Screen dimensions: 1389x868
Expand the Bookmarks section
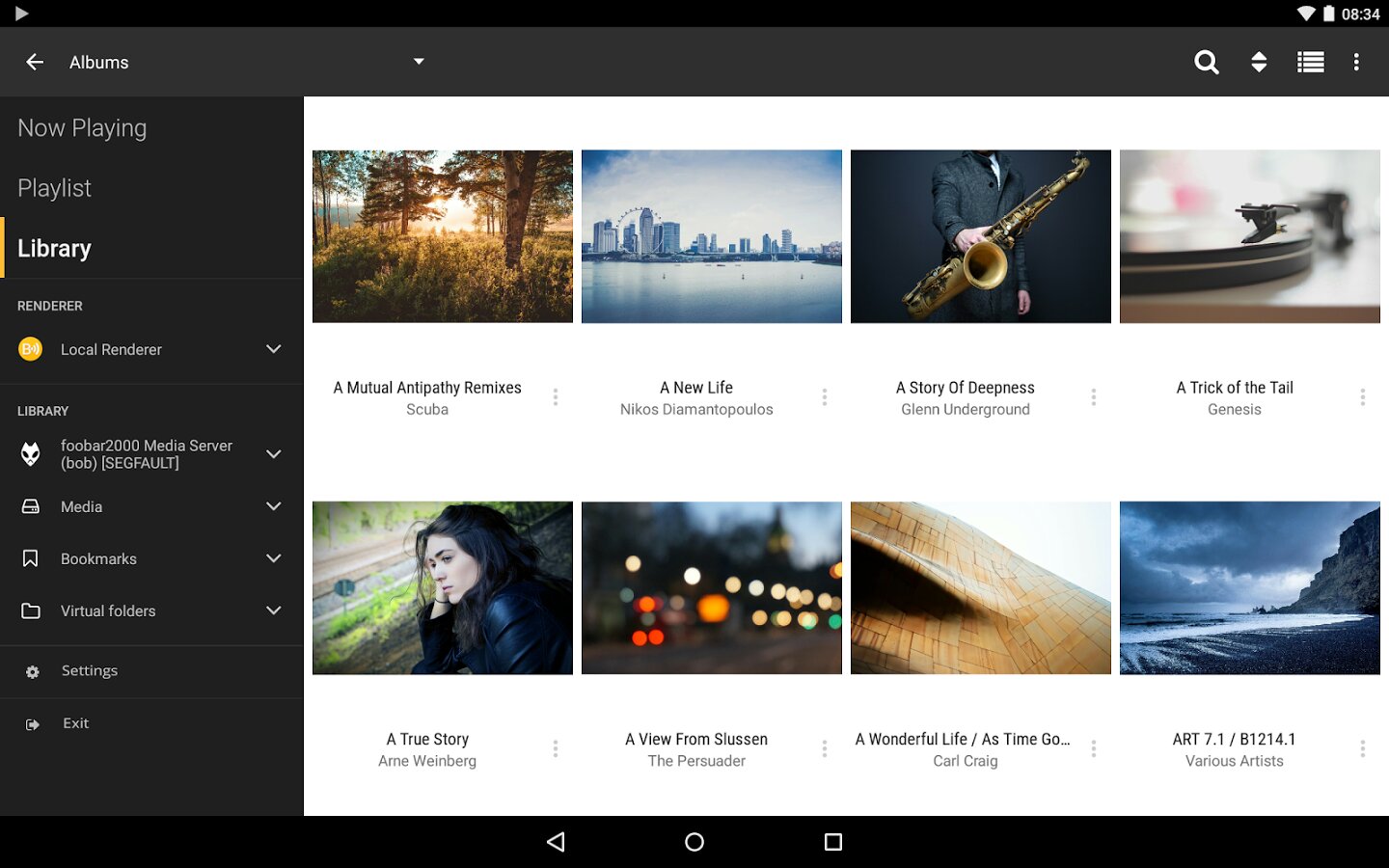pos(274,558)
